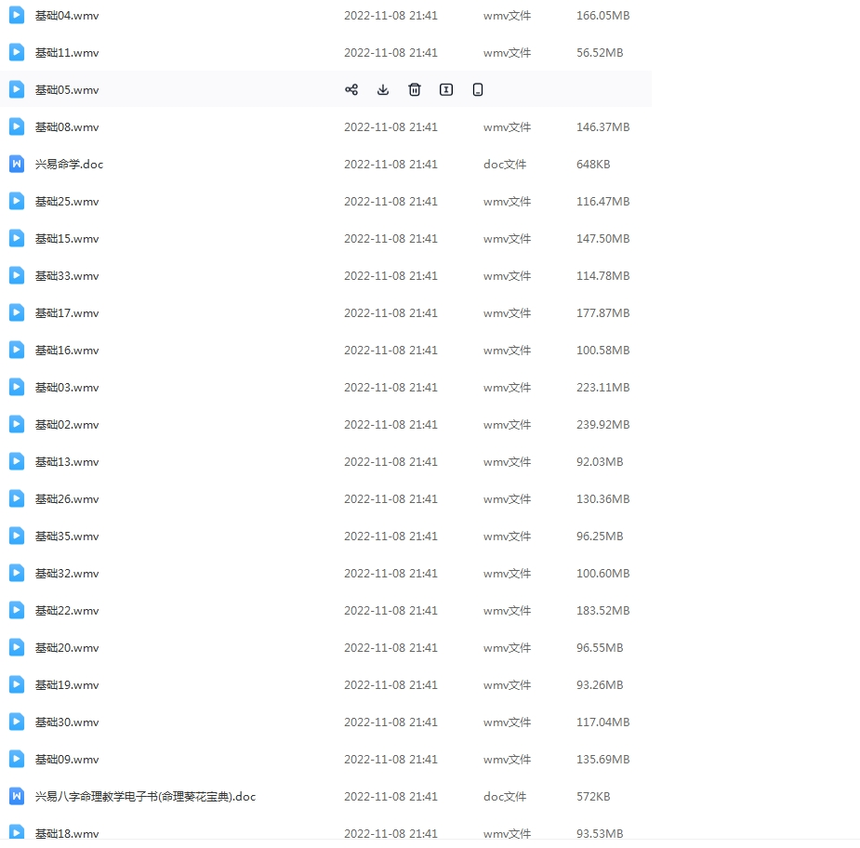Screen dimensions: 860x848
Task: Click the size value 166.05MB
Action: click(603, 16)
